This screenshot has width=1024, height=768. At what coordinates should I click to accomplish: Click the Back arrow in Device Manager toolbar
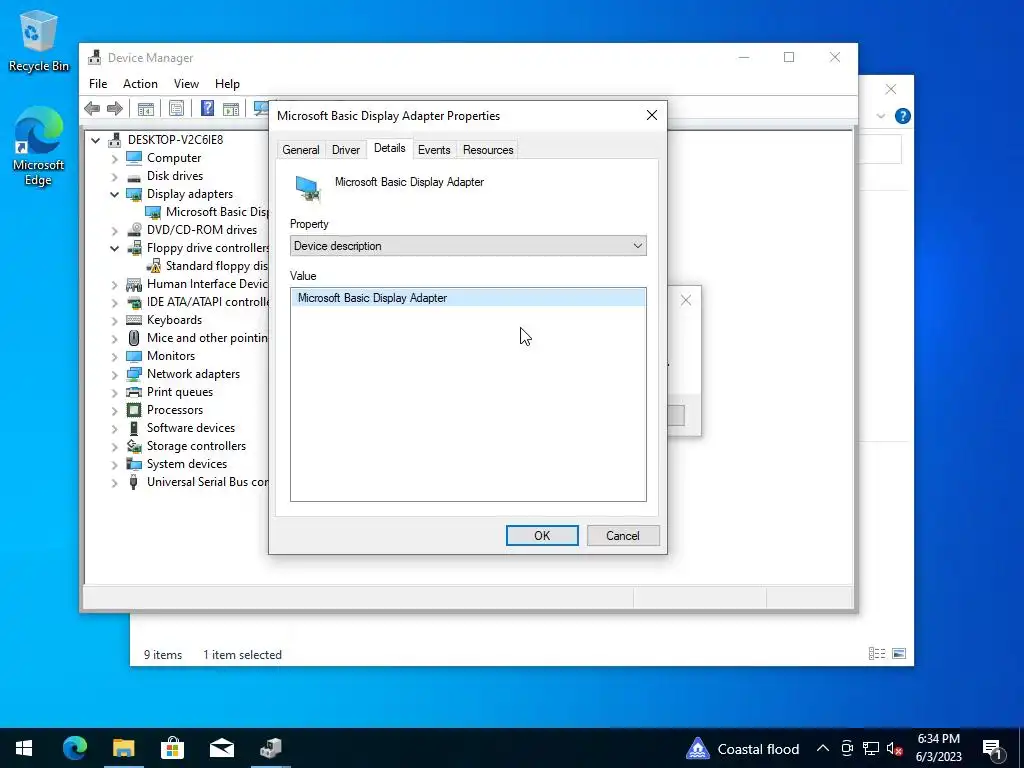tap(92, 108)
